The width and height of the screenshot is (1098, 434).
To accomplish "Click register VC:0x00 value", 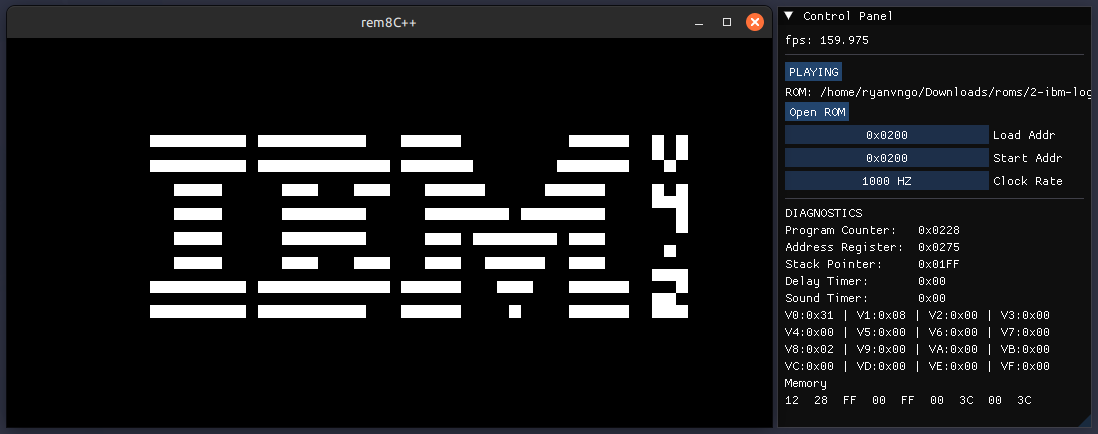I will pyautogui.click(x=809, y=366).
